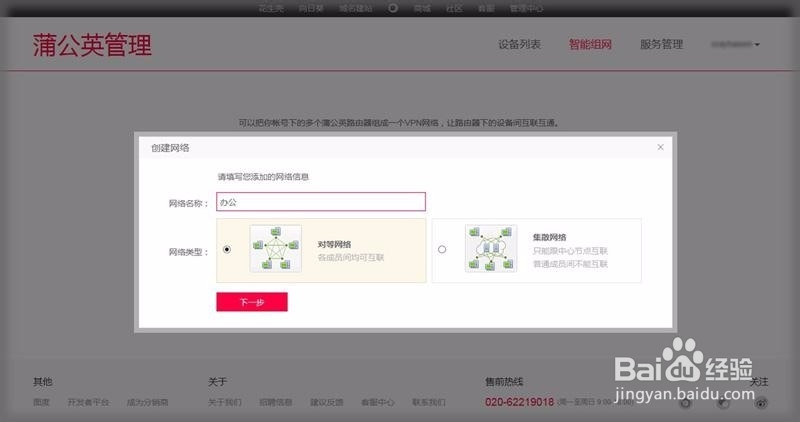The height and width of the screenshot is (422, 800).
Task: Open the 成为分销商 footer link
Action: pos(147,402)
